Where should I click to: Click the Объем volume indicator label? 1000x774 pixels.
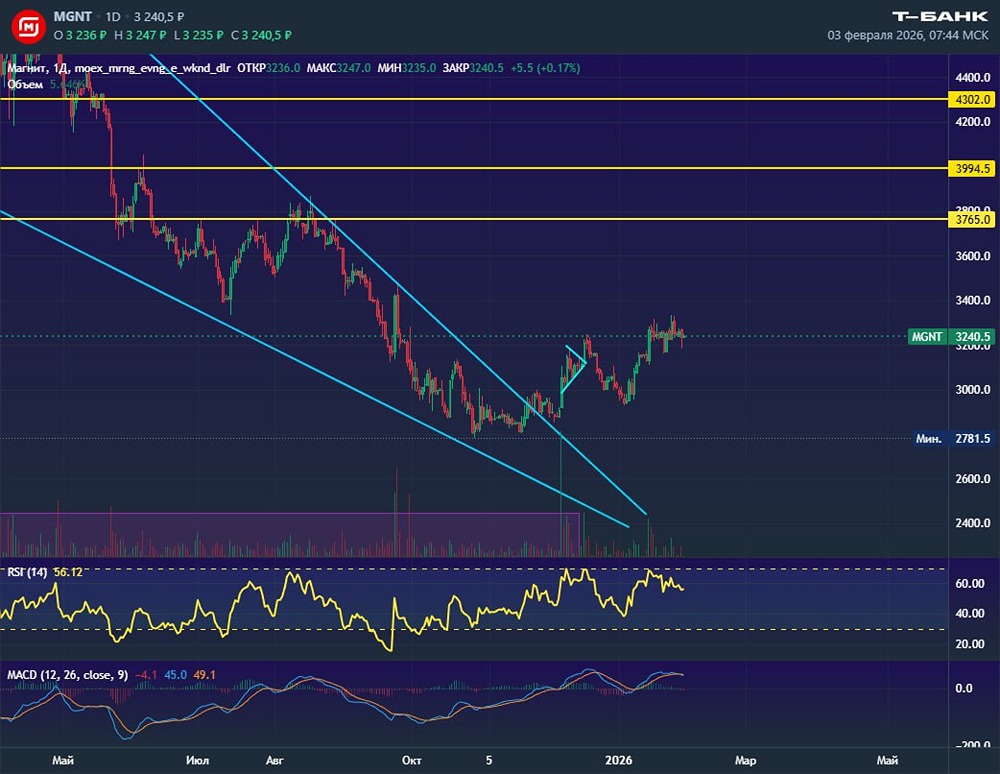(x=26, y=84)
